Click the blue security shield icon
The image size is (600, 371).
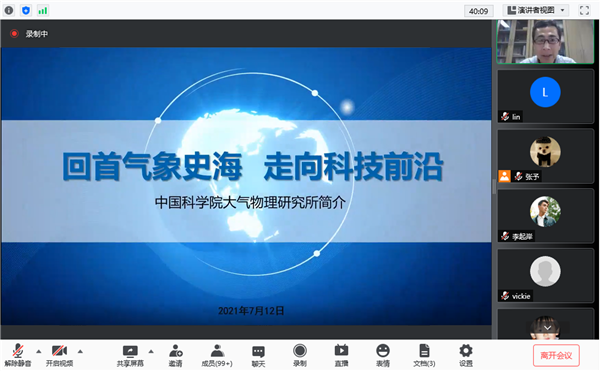point(26,10)
